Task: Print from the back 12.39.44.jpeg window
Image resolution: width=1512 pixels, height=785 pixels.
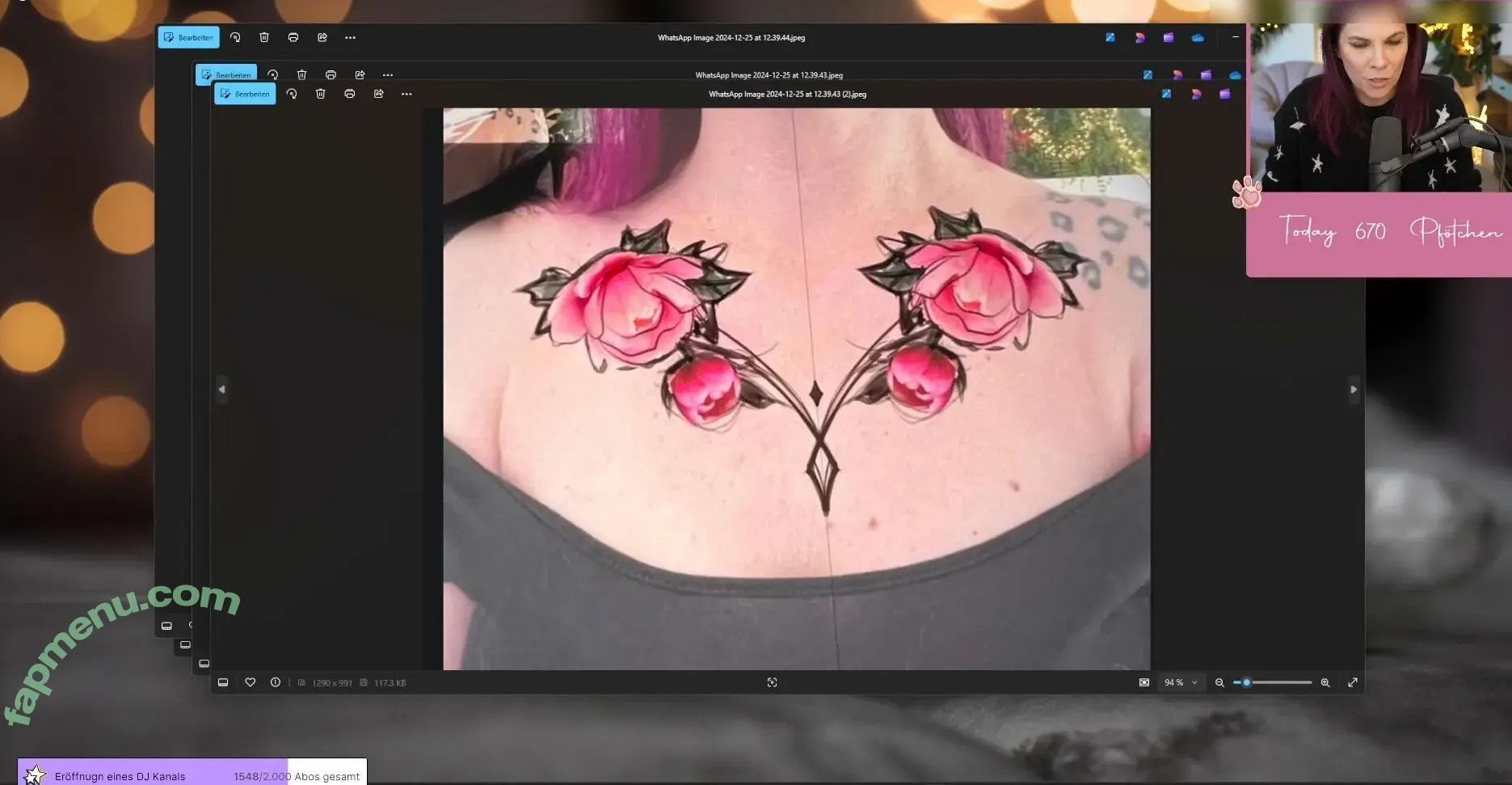Action: [x=293, y=37]
